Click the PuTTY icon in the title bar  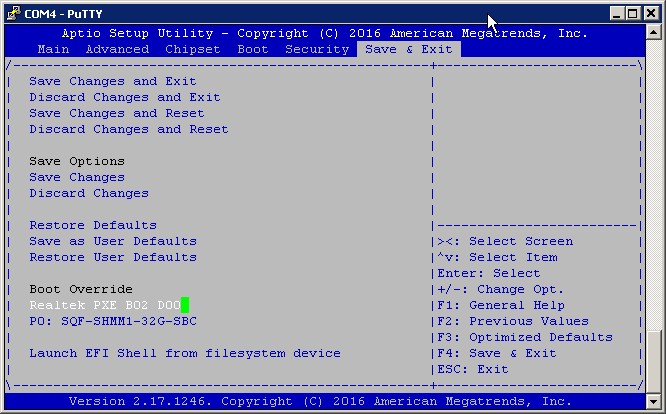tap(14, 14)
